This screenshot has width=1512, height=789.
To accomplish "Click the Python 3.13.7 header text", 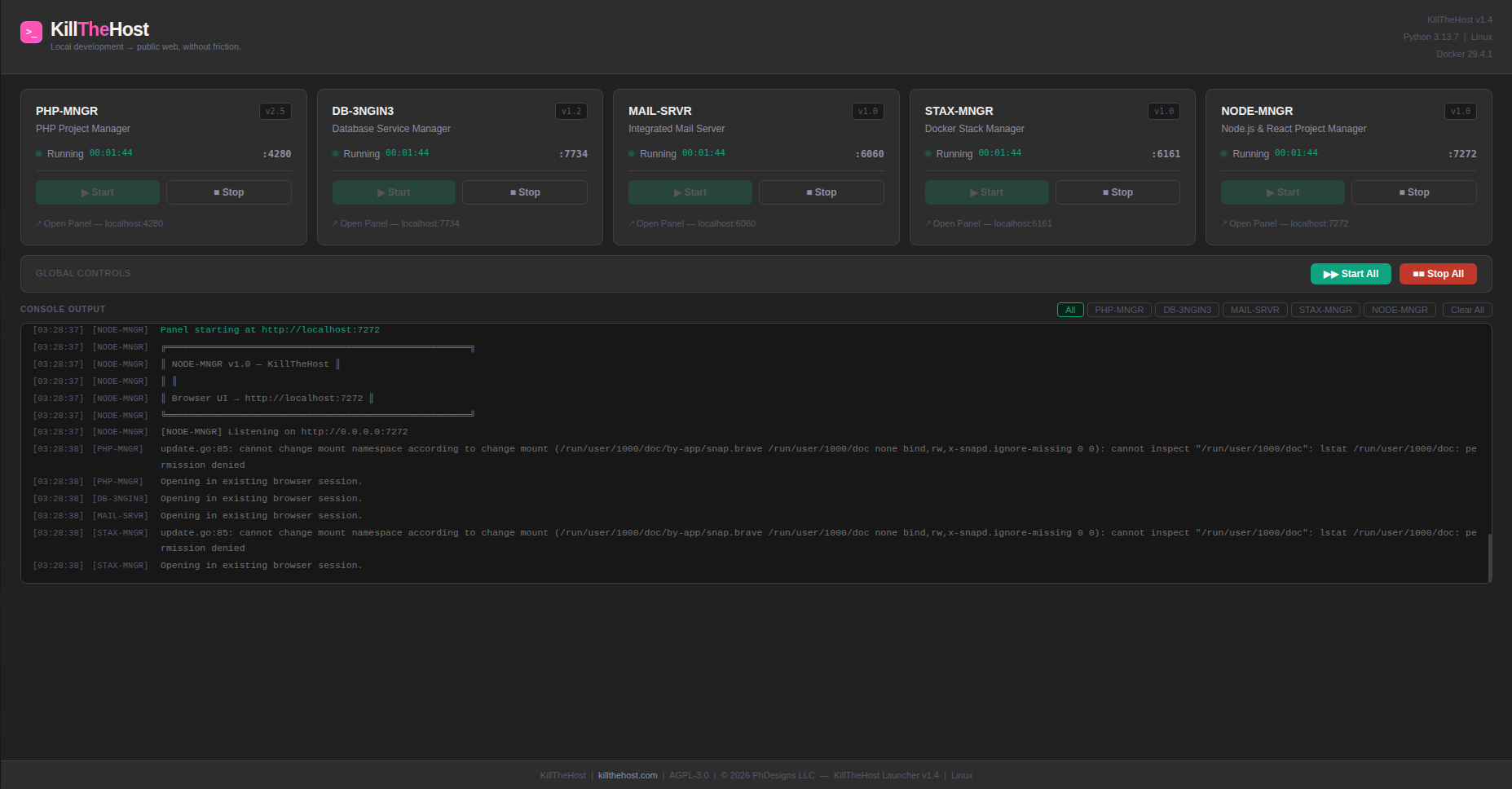I will [1430, 37].
